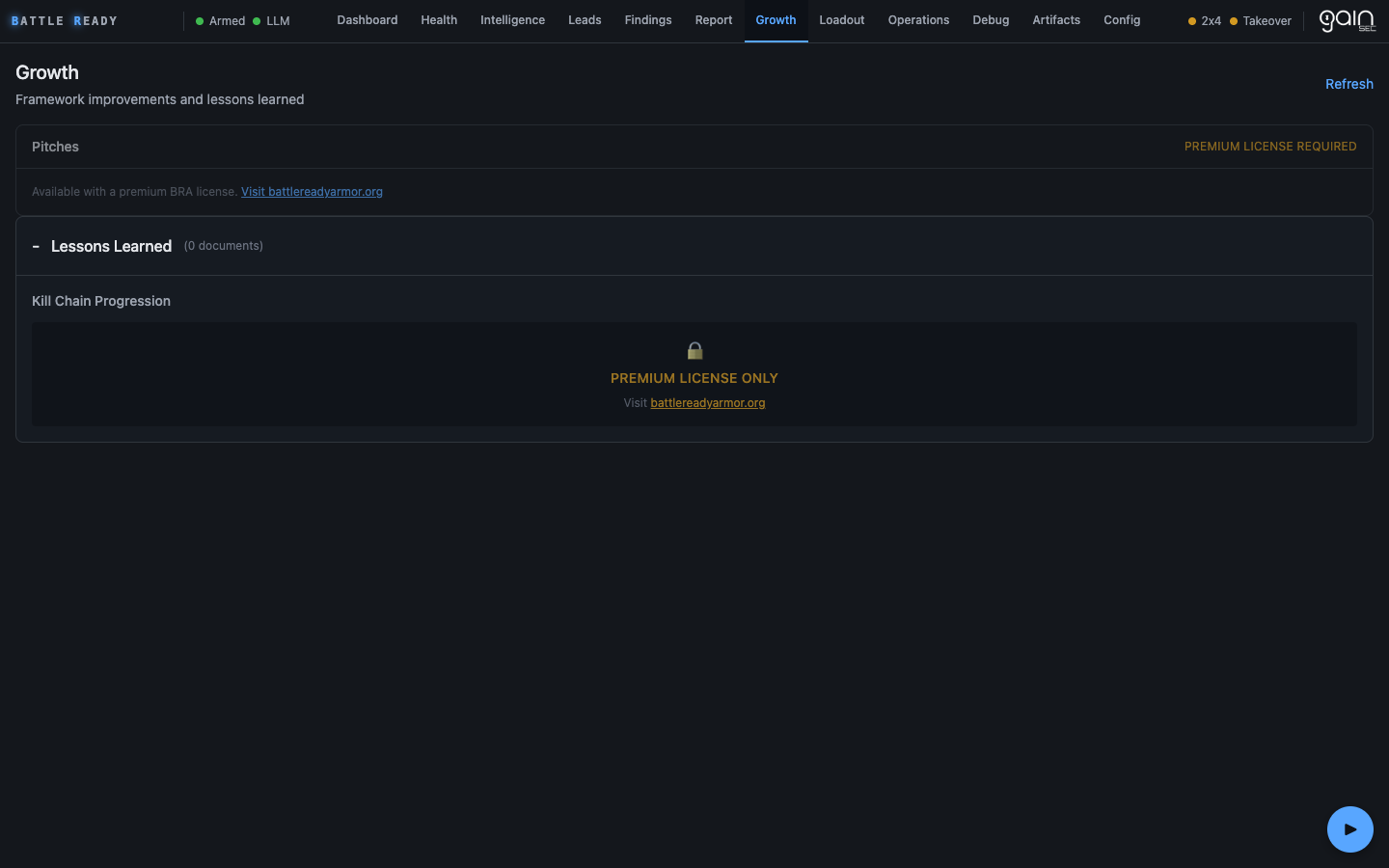Open the Report tab
The height and width of the screenshot is (868, 1389).
714,20
